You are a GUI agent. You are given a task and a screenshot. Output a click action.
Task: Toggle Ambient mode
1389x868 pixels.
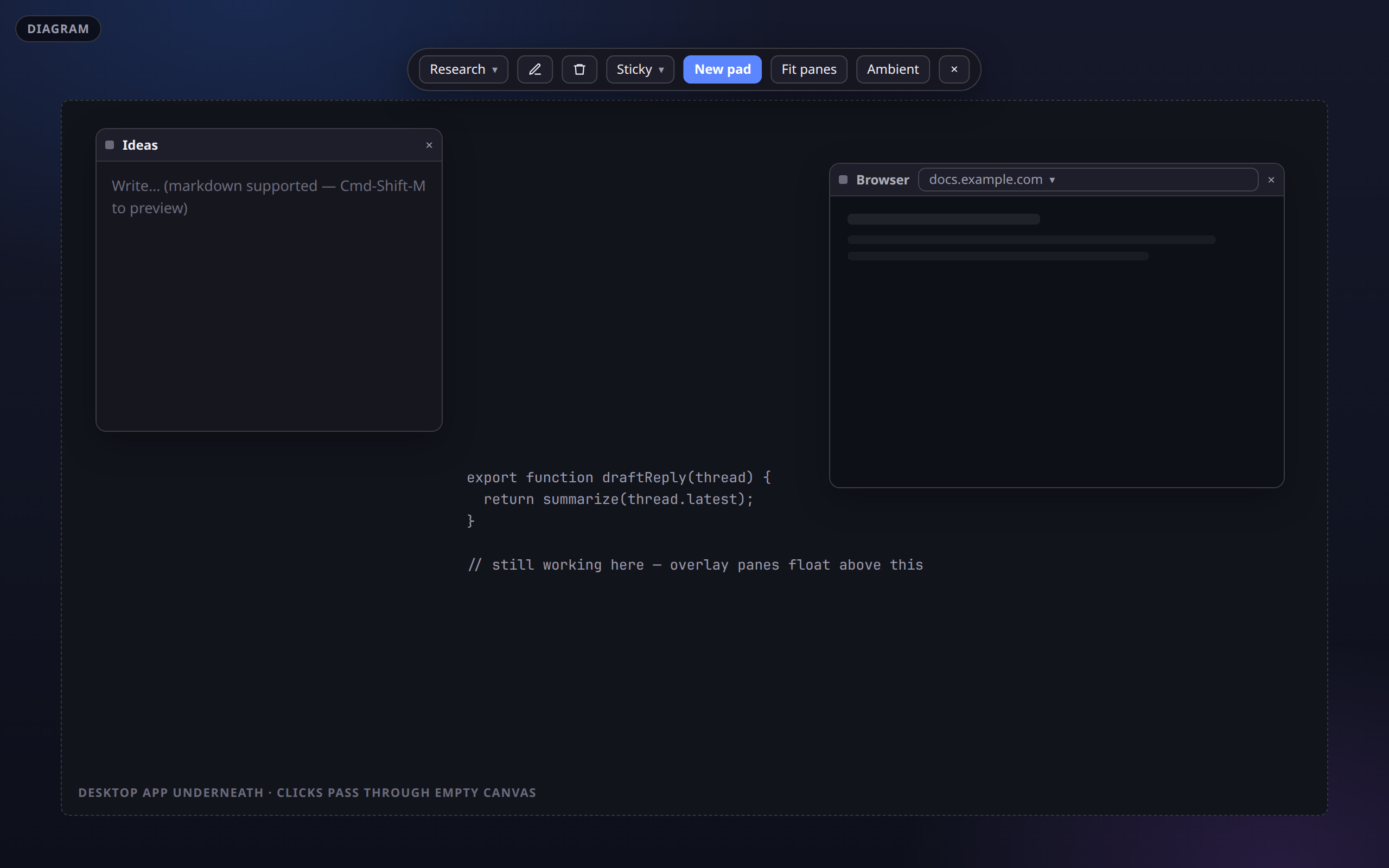point(893,69)
